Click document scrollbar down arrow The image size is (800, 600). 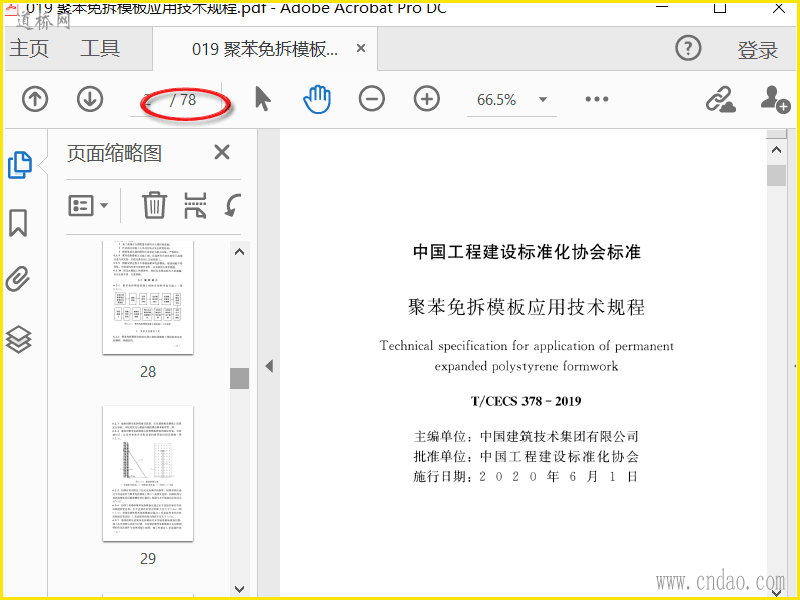coord(777,591)
